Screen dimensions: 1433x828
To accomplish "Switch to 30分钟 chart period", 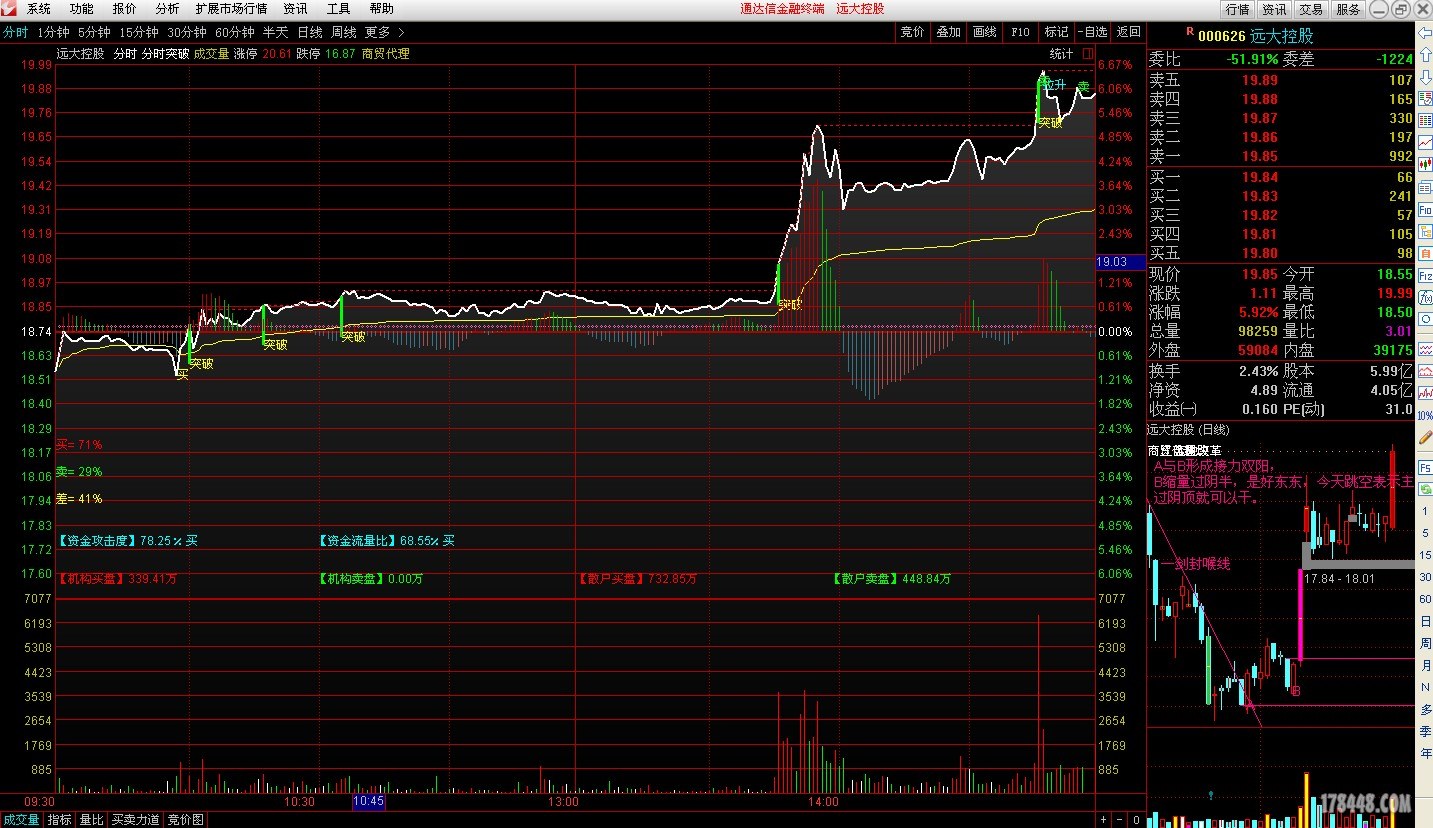I will tap(187, 32).
